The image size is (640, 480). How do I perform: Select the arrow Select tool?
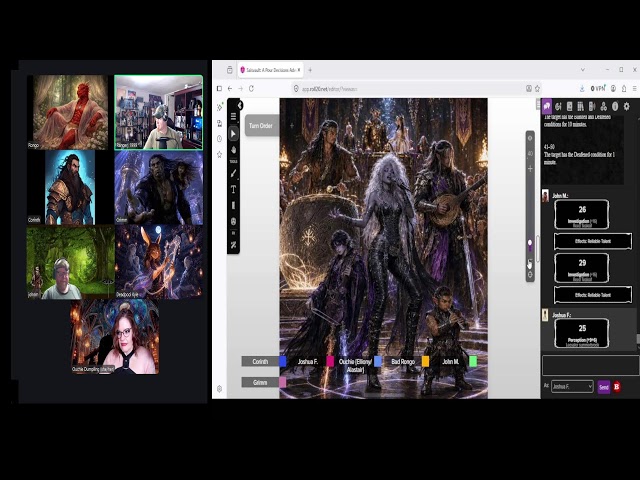[233, 133]
